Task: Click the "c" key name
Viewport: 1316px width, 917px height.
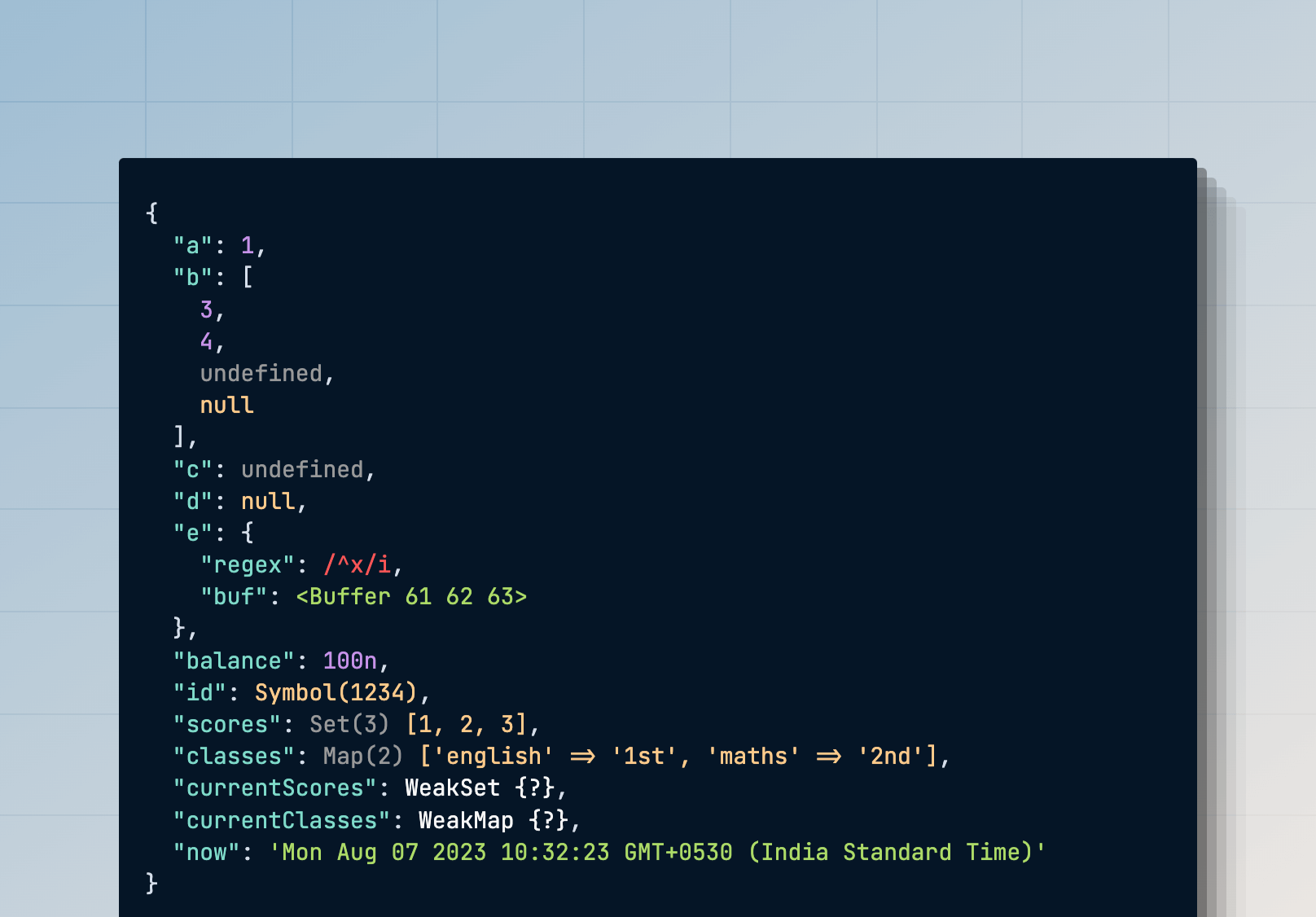Action: pos(193,470)
